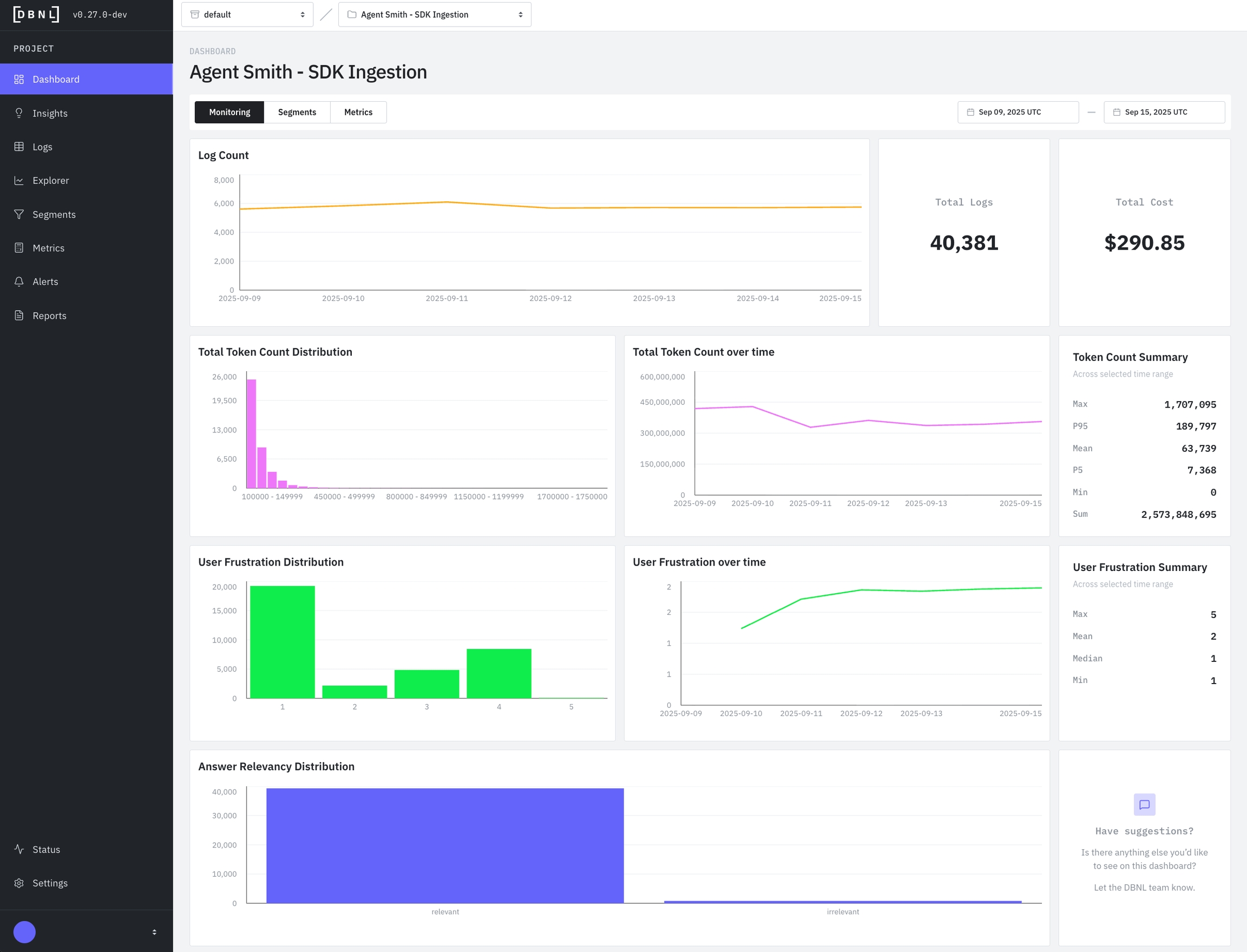The width and height of the screenshot is (1247, 952).
Task: Select the Monitoring tab
Action: [x=229, y=112]
